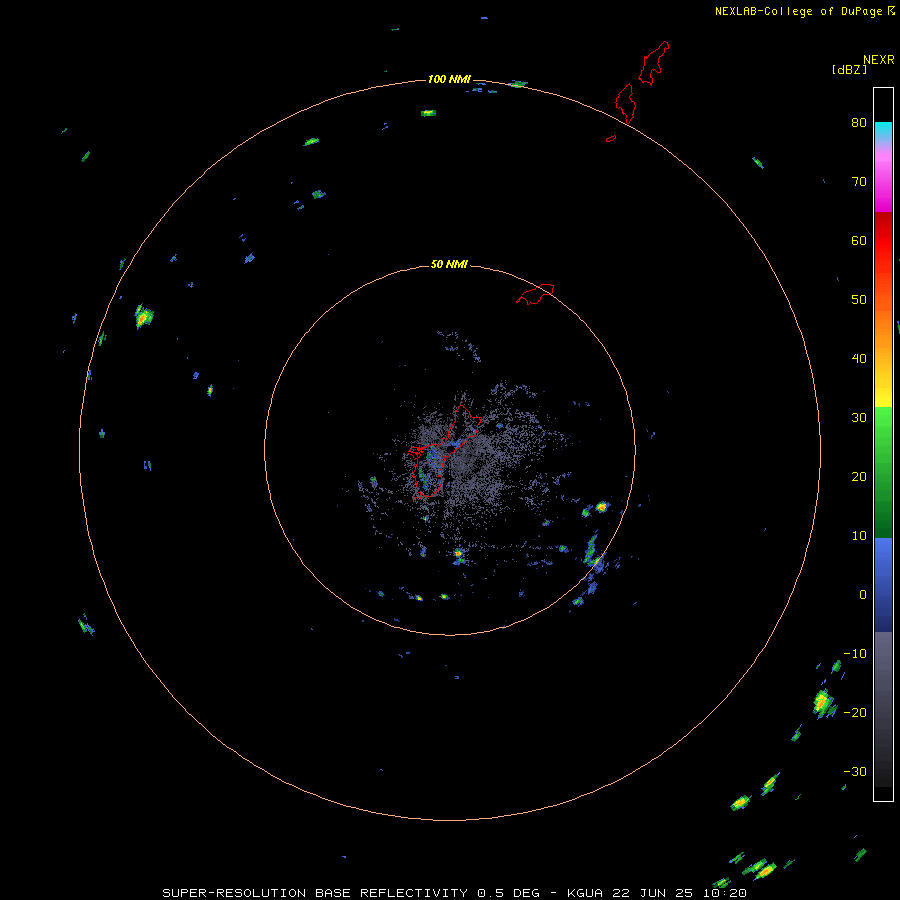Click the 20 value on the dBZ scale
Image resolution: width=900 pixels, height=900 pixels.
point(859,476)
